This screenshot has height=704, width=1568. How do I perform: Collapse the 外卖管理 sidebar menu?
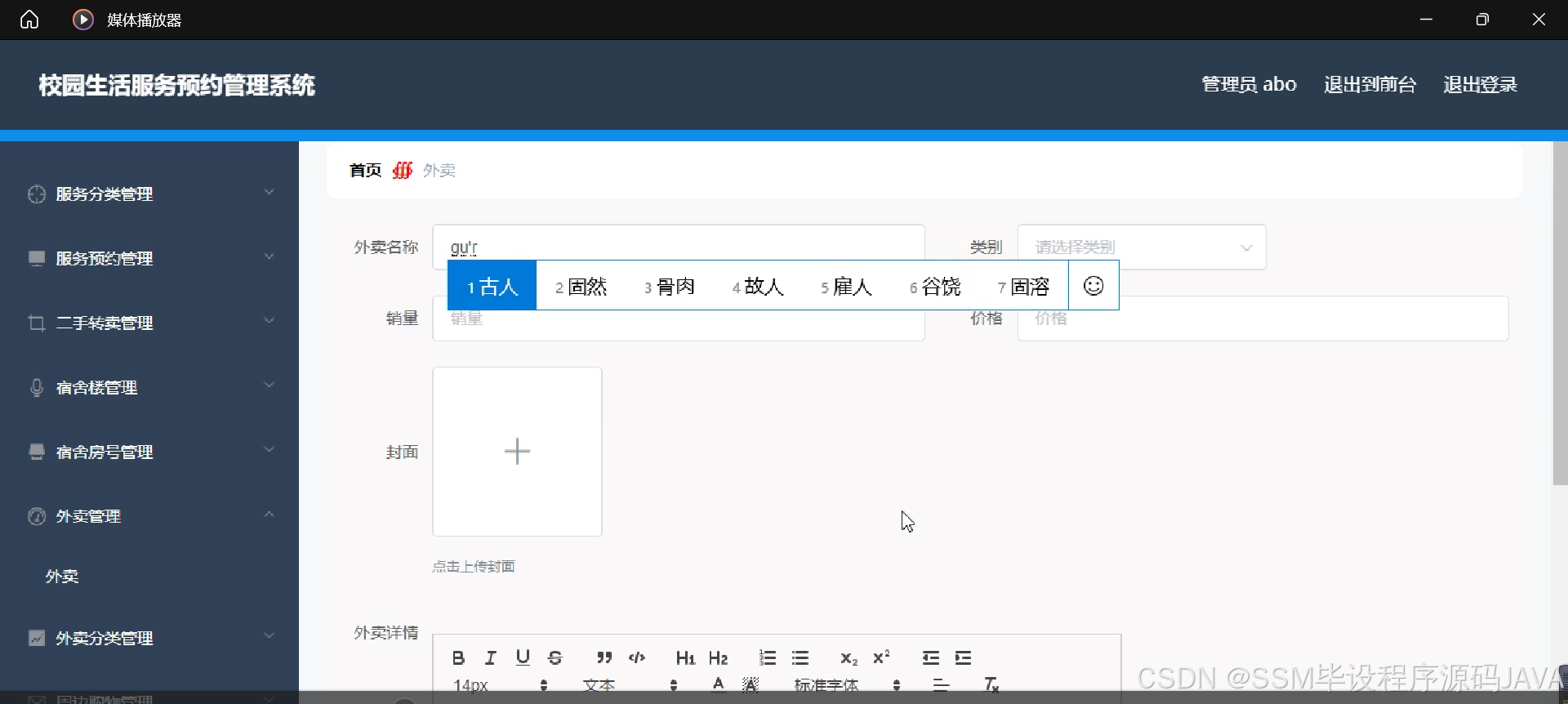pos(149,516)
